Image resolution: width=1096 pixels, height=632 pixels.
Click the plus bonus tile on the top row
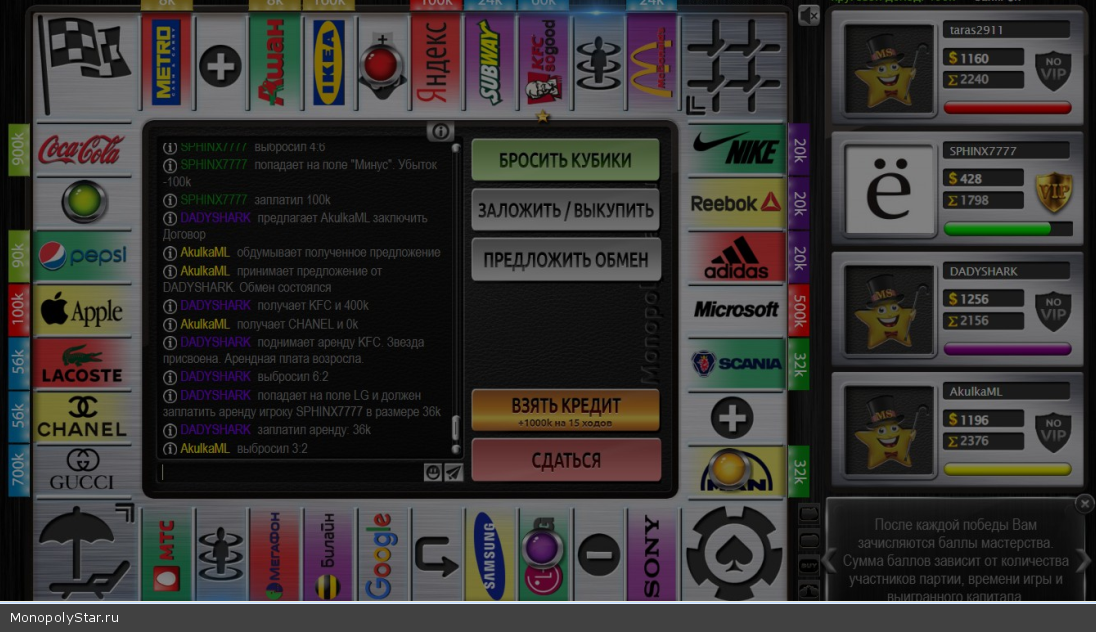click(220, 66)
